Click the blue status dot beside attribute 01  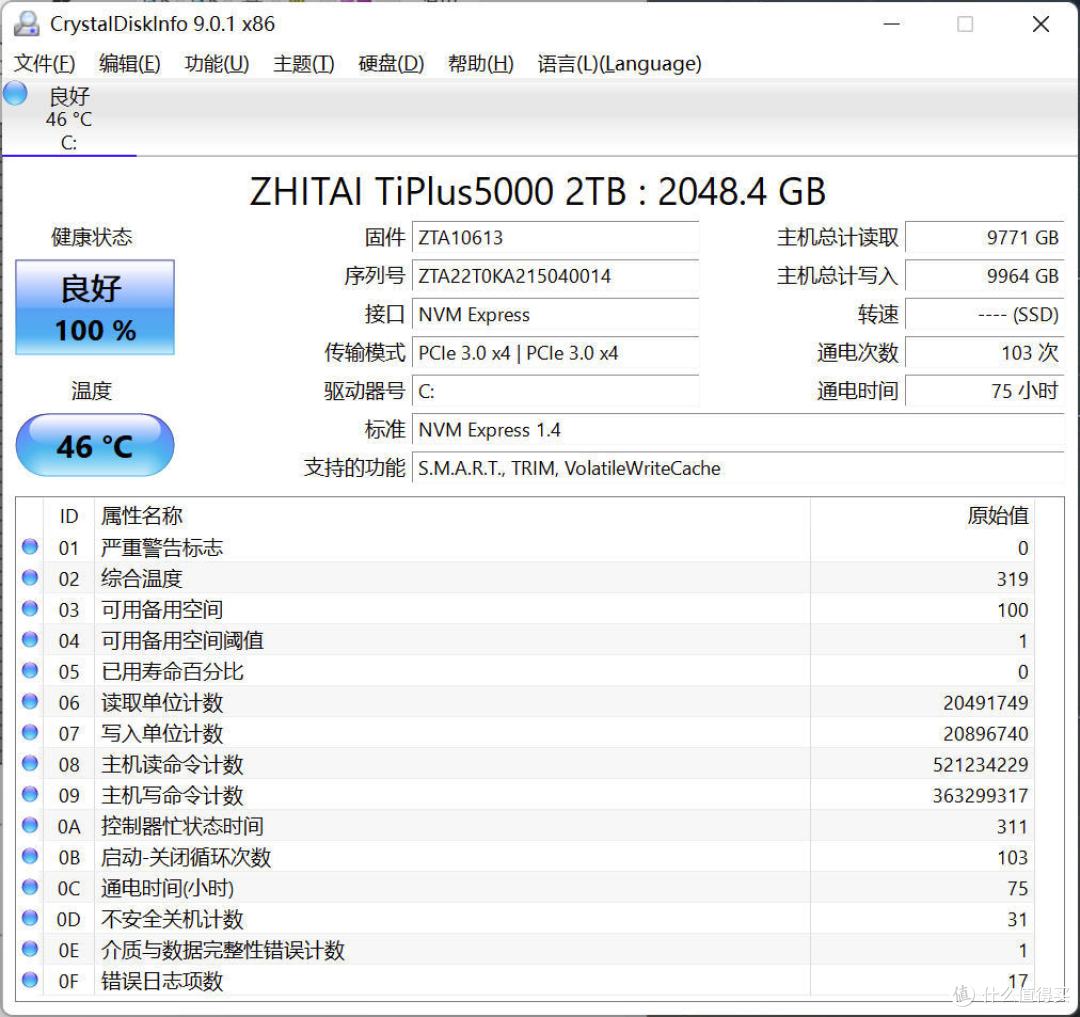tap(30, 547)
